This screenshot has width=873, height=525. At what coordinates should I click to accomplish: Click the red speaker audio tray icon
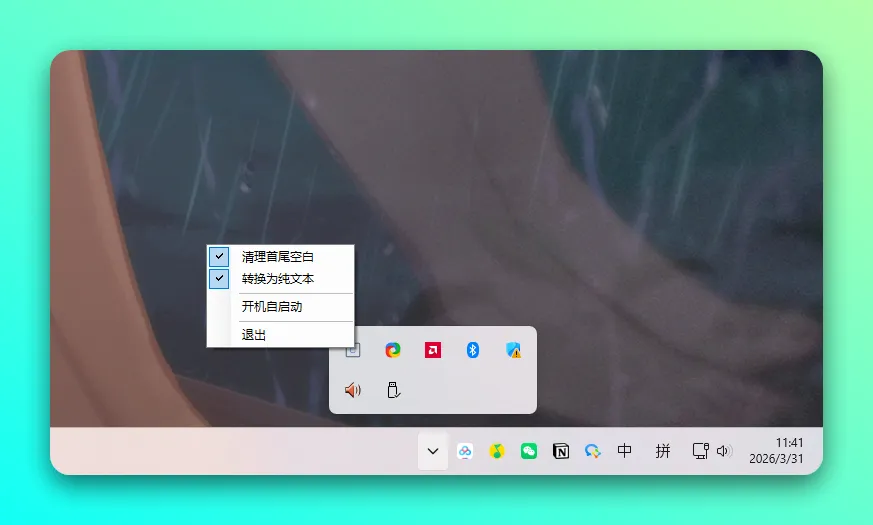pyautogui.click(x=353, y=390)
